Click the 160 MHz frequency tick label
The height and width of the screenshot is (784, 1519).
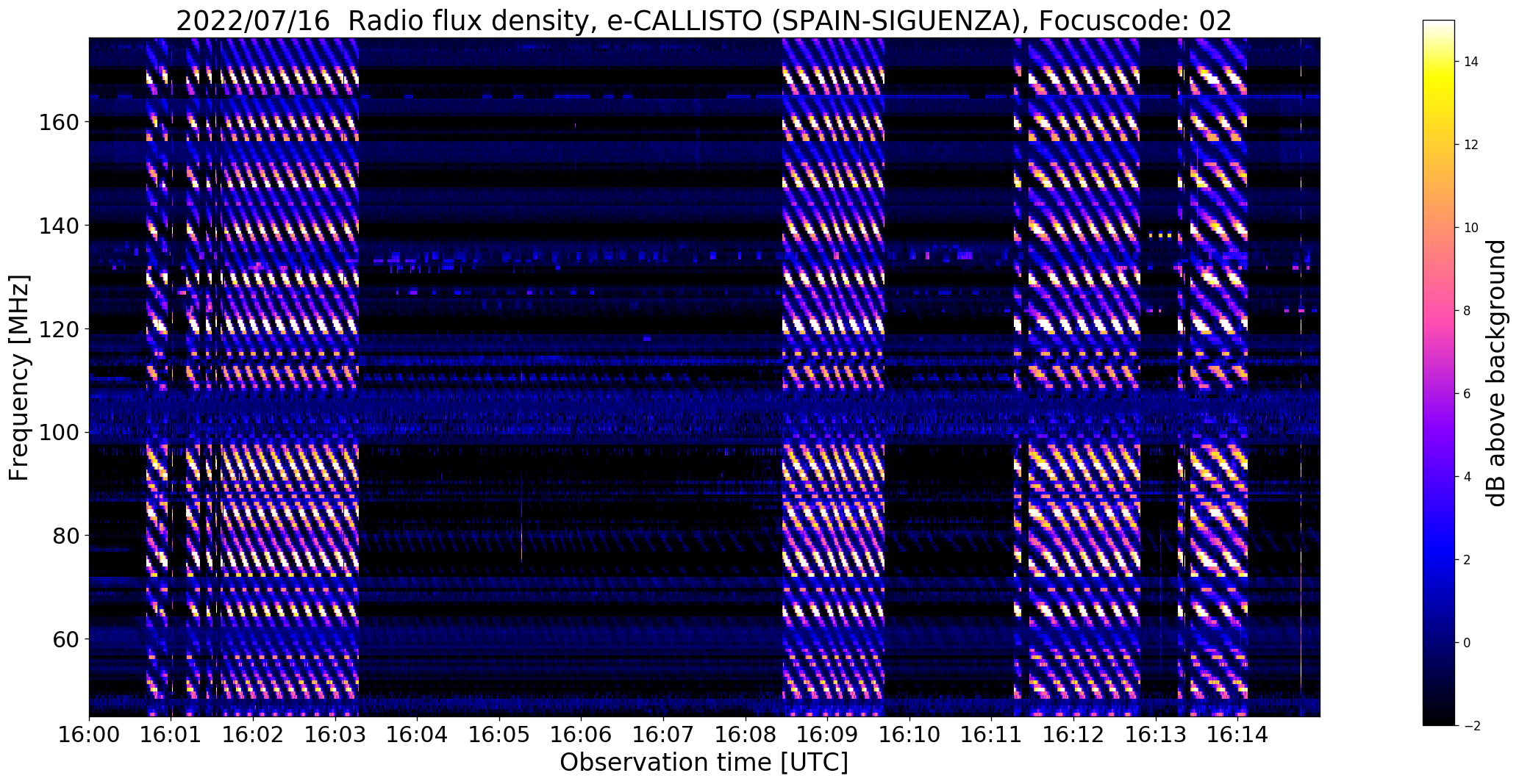pyautogui.click(x=58, y=122)
